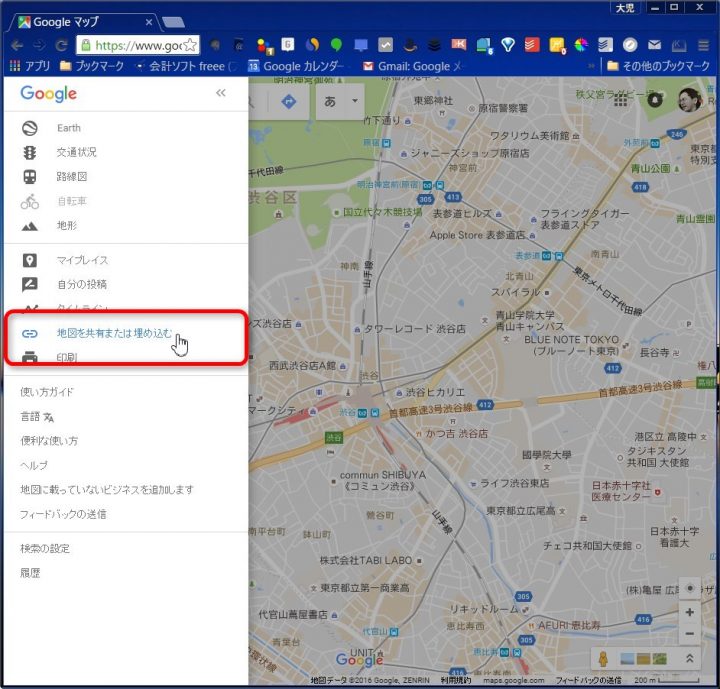The image size is (720, 689).
Task: Click the 大児 user name button in title bar
Action: [x=625, y=7]
